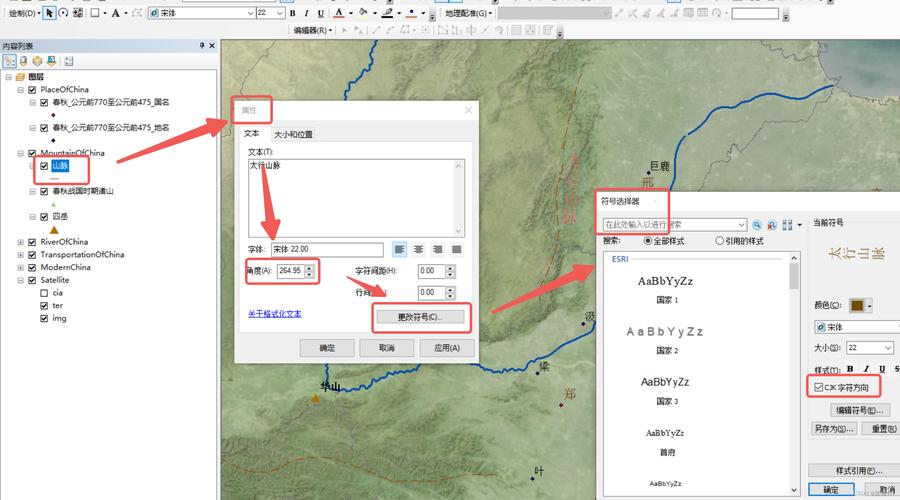Image resolution: width=900 pixels, height=500 pixels.
Task: Justify text in Properties dialog
Action: pos(456,249)
